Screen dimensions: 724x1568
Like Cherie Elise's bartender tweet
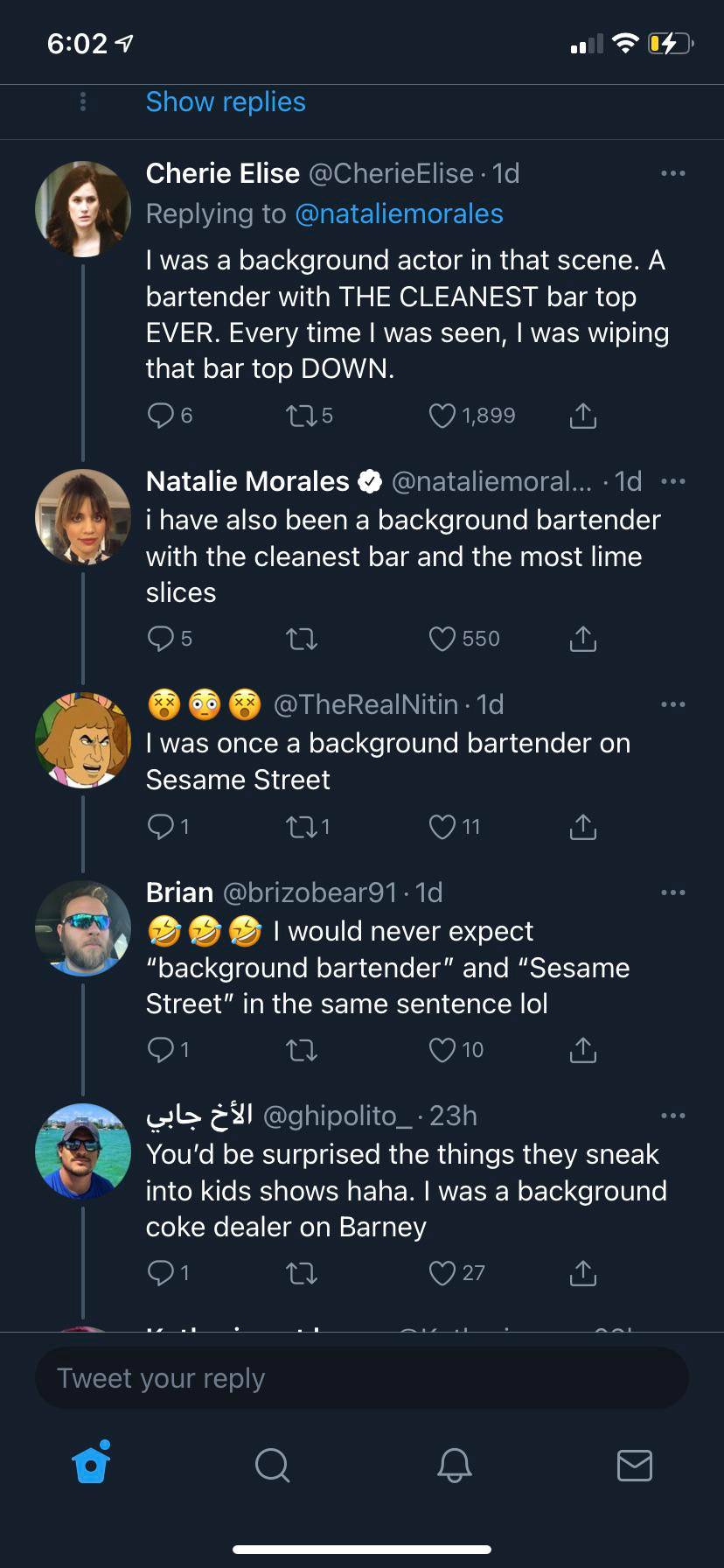click(442, 415)
